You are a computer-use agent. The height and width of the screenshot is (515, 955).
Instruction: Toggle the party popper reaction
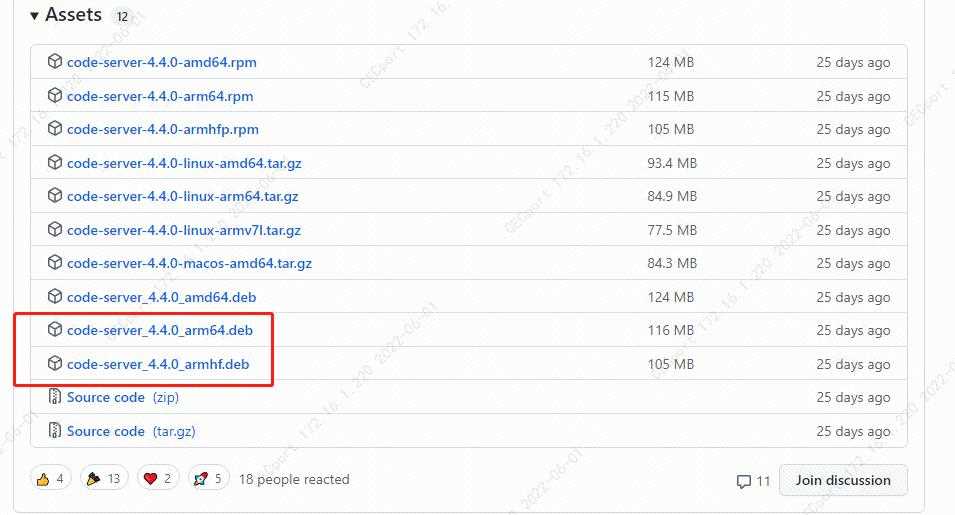point(104,479)
